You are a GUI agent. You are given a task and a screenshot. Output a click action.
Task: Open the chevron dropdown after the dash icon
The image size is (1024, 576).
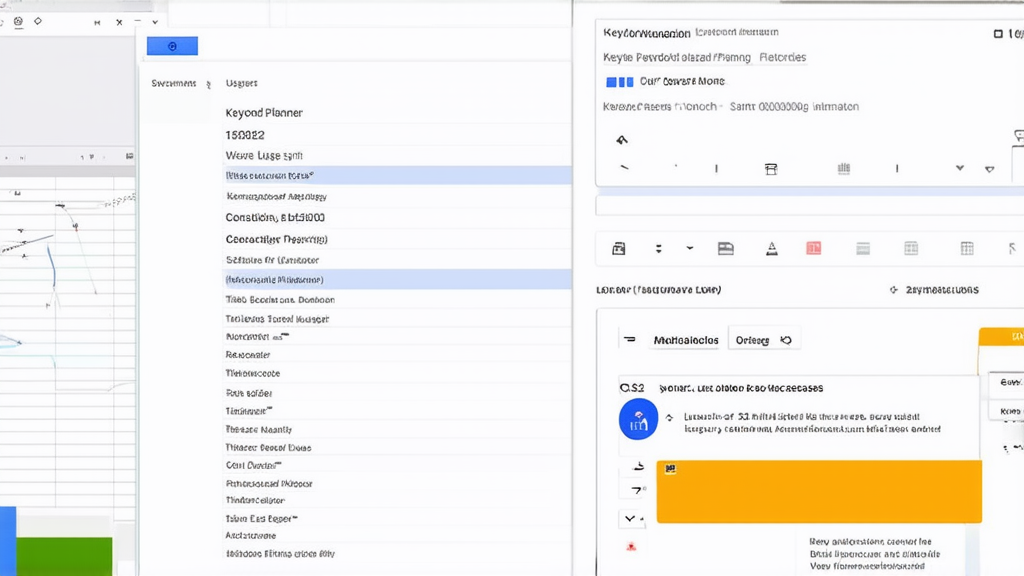155,22
